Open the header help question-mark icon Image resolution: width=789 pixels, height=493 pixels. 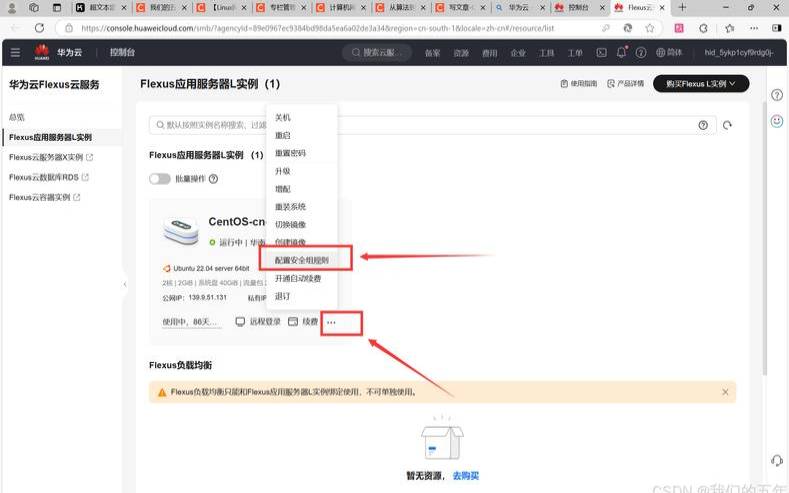tap(641, 52)
